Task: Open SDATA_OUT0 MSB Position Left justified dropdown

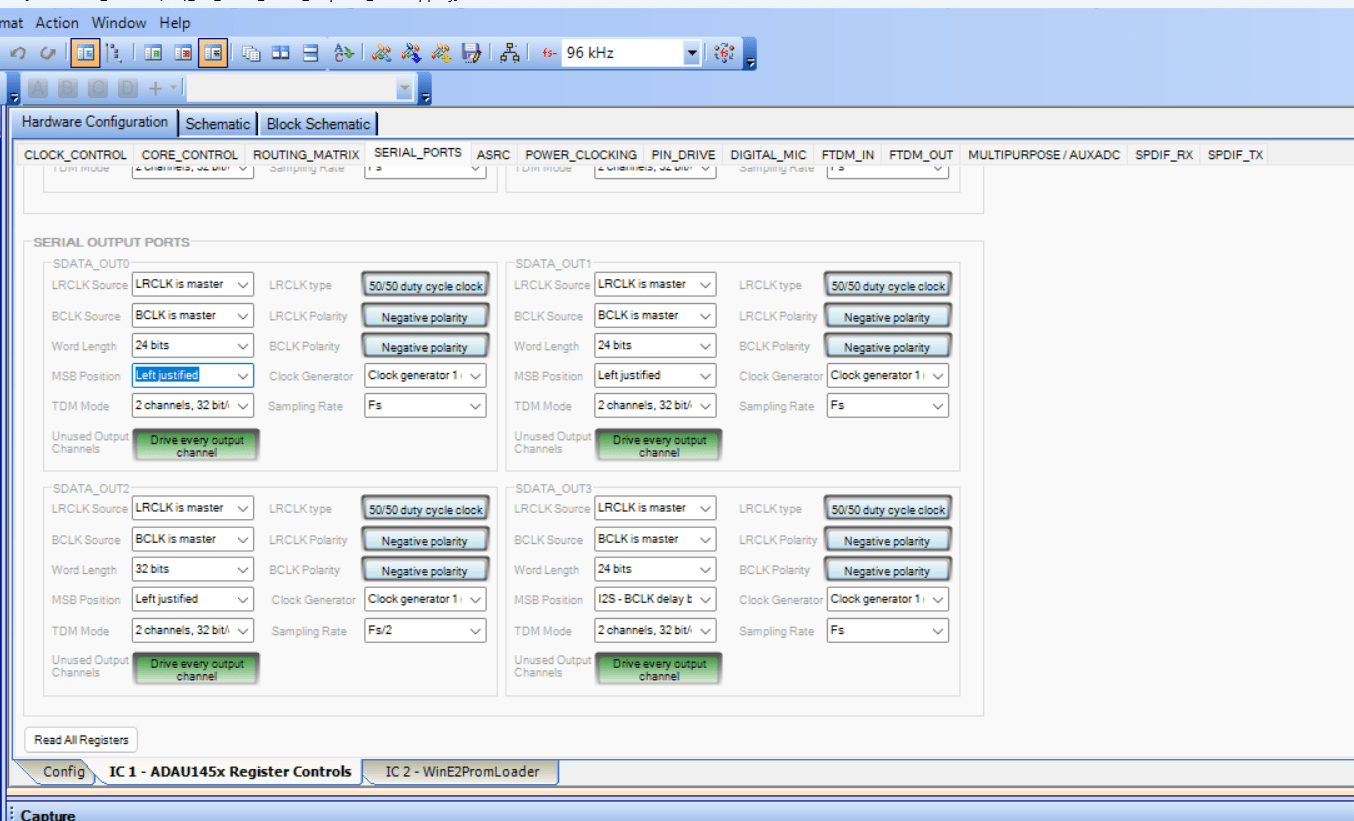Action: tap(193, 376)
